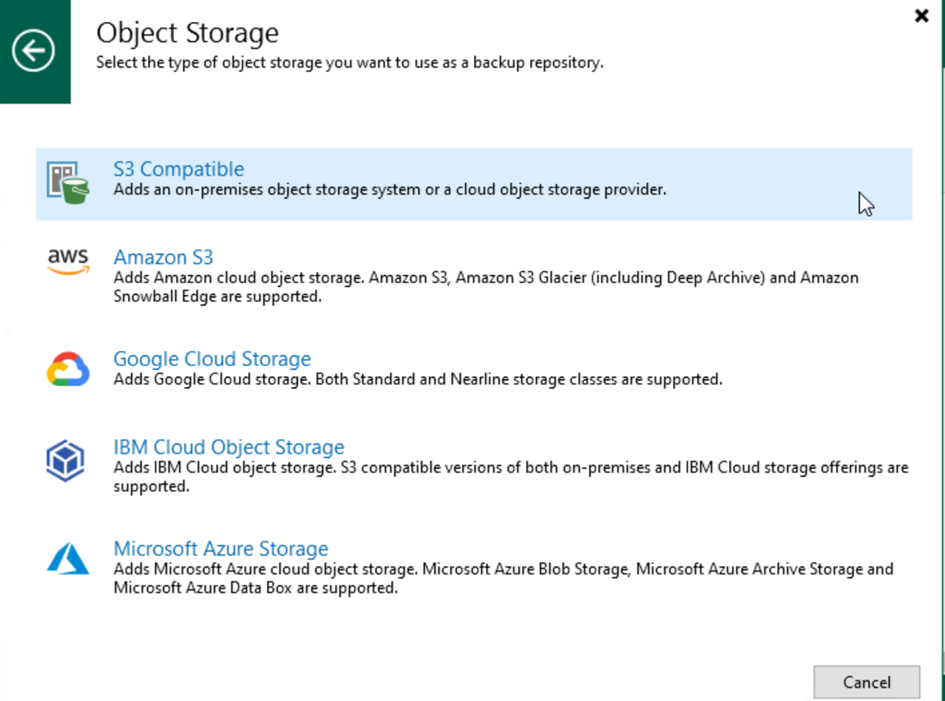
Task: Click the Microsoft Azure triangle logo
Action: point(68,559)
